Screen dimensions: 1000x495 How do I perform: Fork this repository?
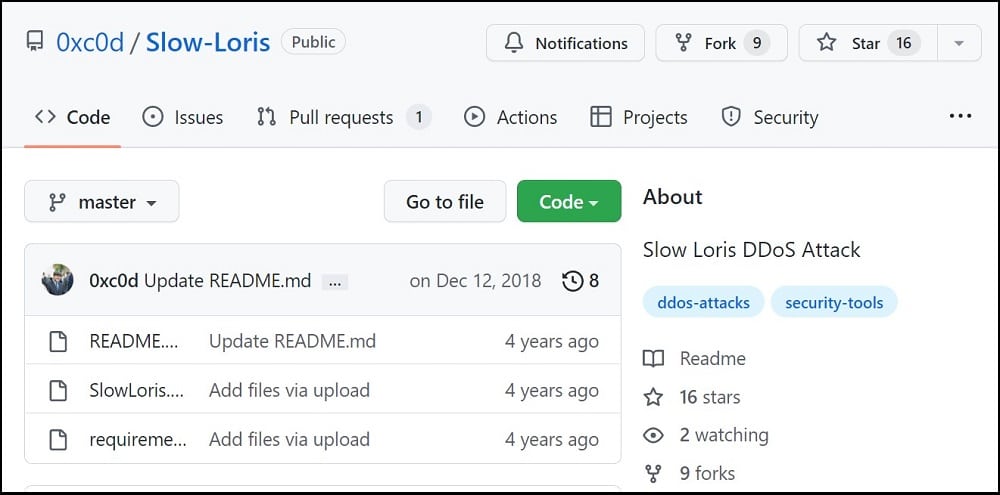pos(721,43)
